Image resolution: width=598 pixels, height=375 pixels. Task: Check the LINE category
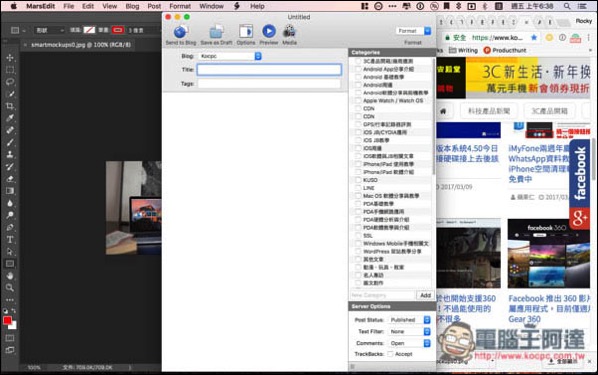(358, 188)
